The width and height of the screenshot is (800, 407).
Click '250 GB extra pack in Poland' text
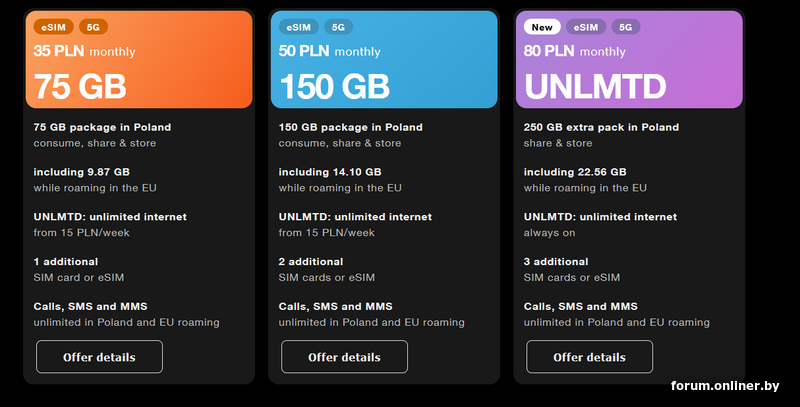pos(601,127)
